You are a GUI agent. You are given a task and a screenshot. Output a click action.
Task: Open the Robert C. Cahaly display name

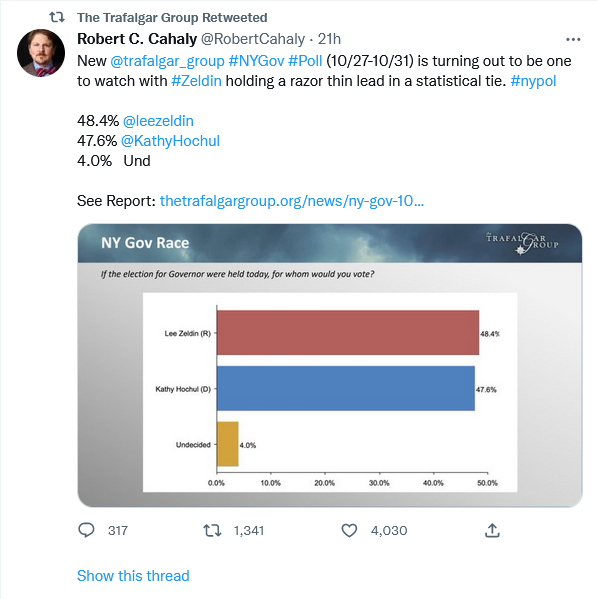tap(137, 39)
